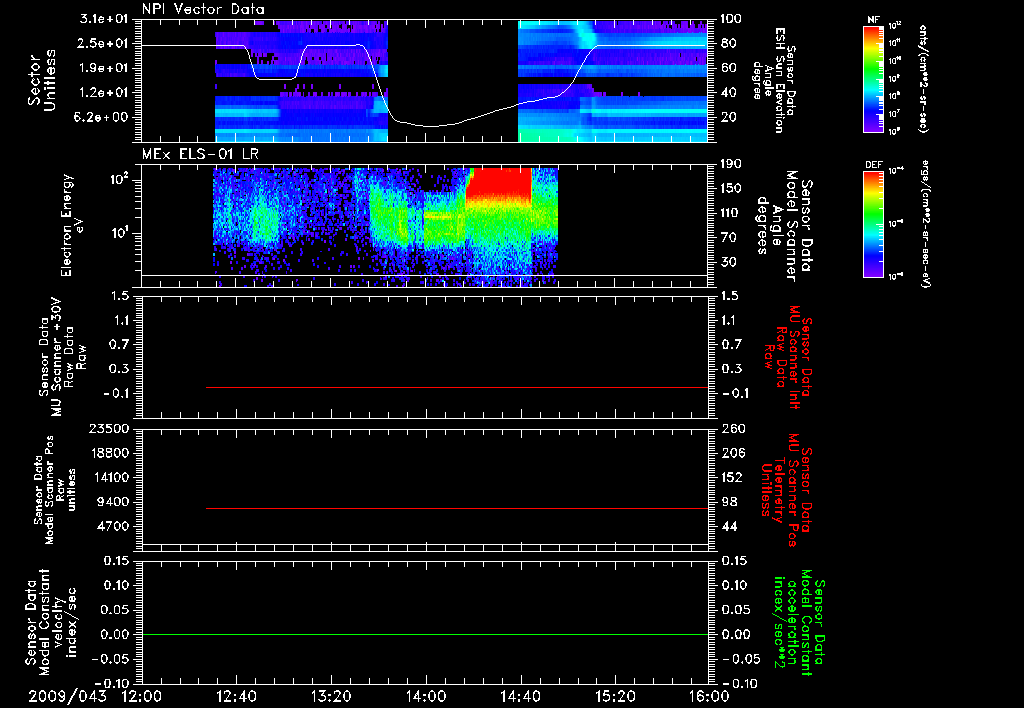Click the "Model Scanner Pos Raw unitless" axis title
Screen dimensions: 1024x708
(55, 489)
